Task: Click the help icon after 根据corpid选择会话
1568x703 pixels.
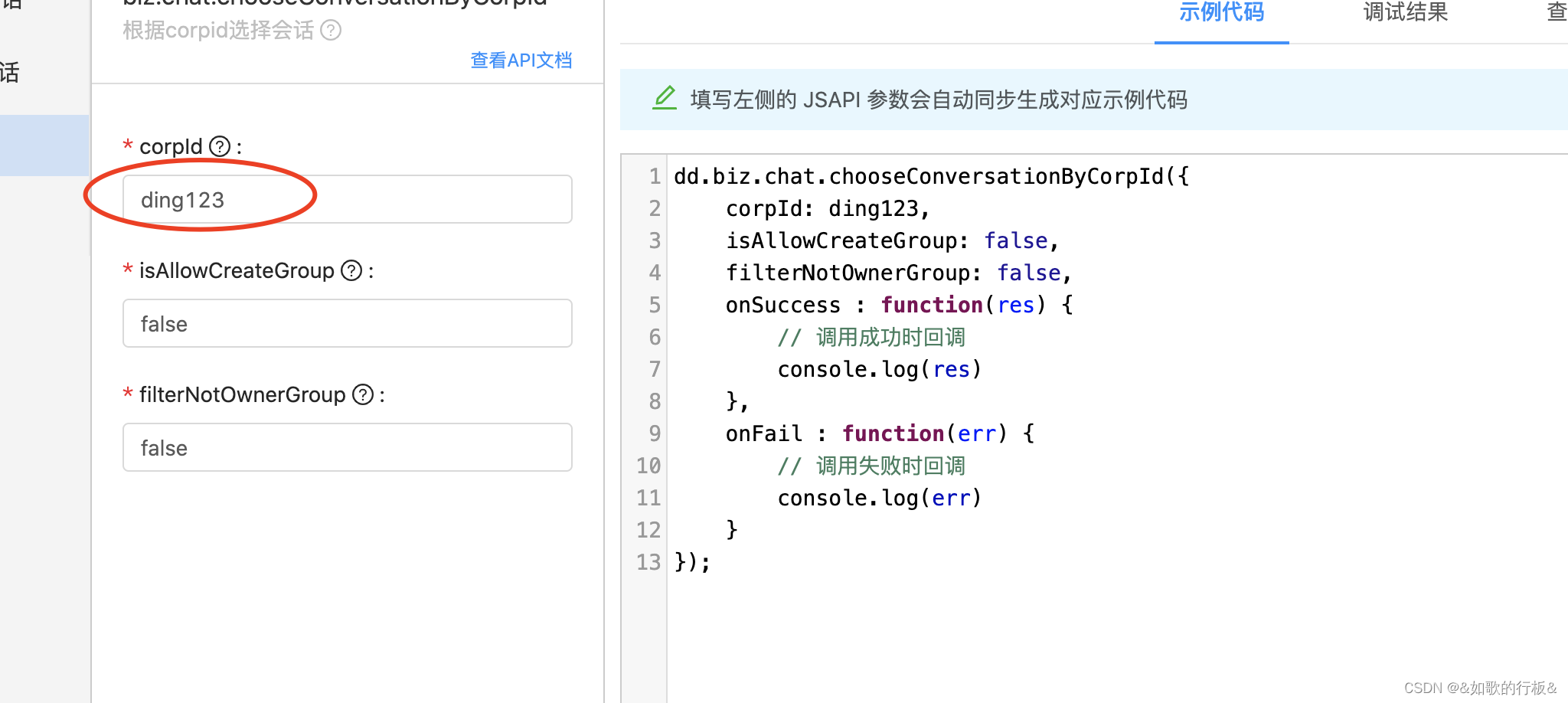Action: coord(331,31)
